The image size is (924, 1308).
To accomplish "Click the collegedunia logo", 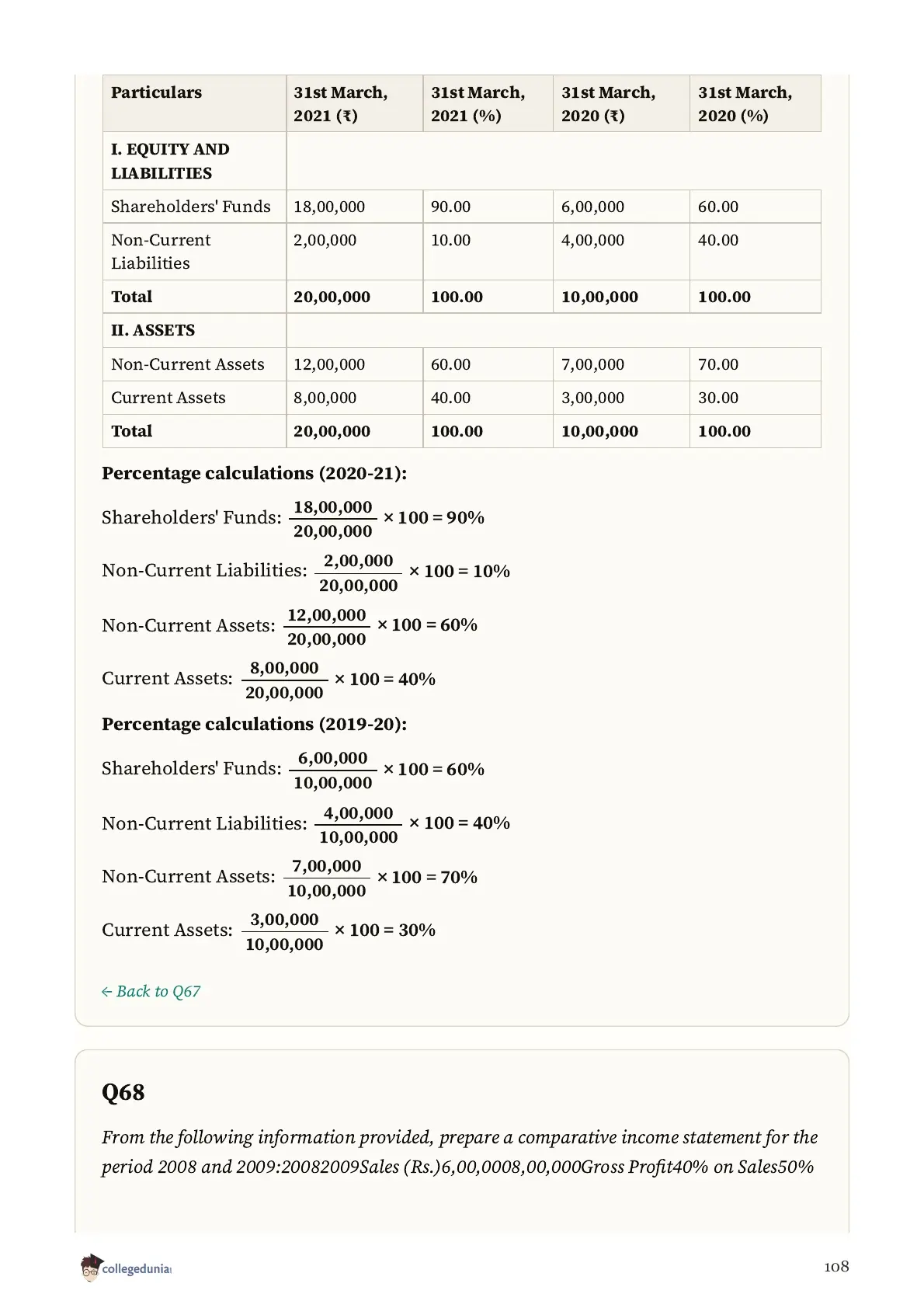I will [x=126, y=1268].
